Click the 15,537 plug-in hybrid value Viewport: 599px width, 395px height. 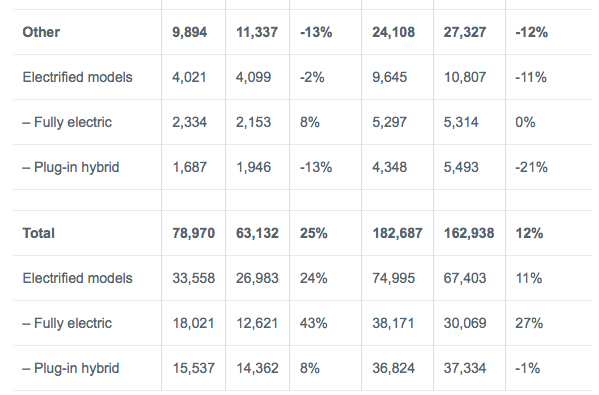click(193, 368)
